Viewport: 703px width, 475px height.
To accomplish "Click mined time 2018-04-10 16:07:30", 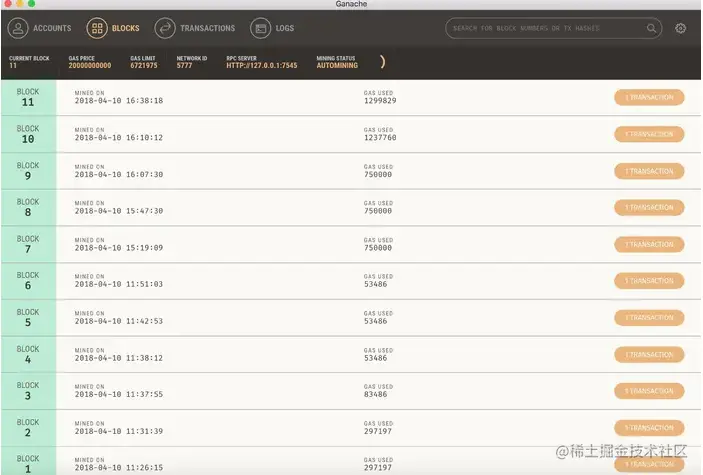I will coord(119,174).
